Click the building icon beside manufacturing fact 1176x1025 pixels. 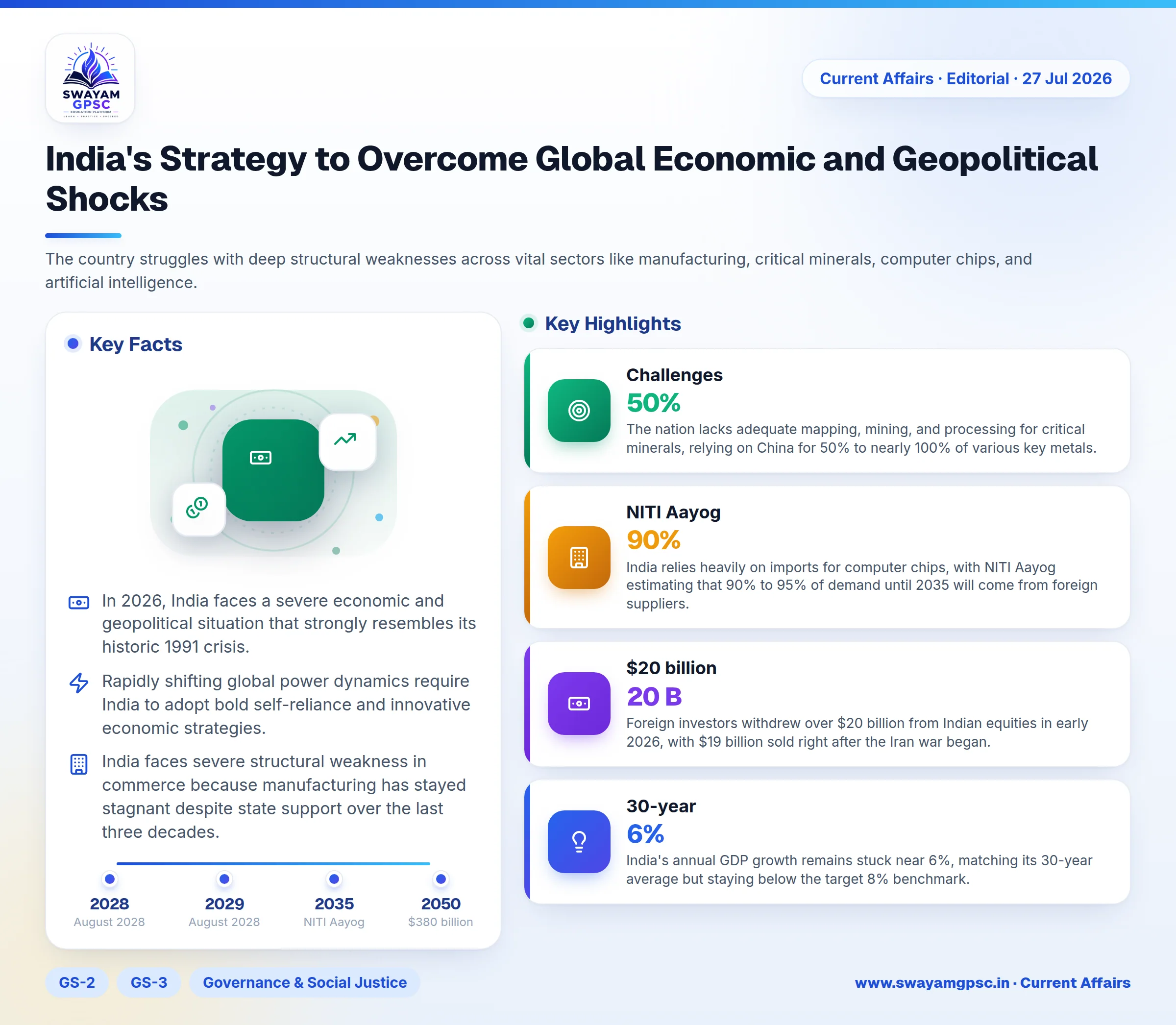click(x=79, y=764)
